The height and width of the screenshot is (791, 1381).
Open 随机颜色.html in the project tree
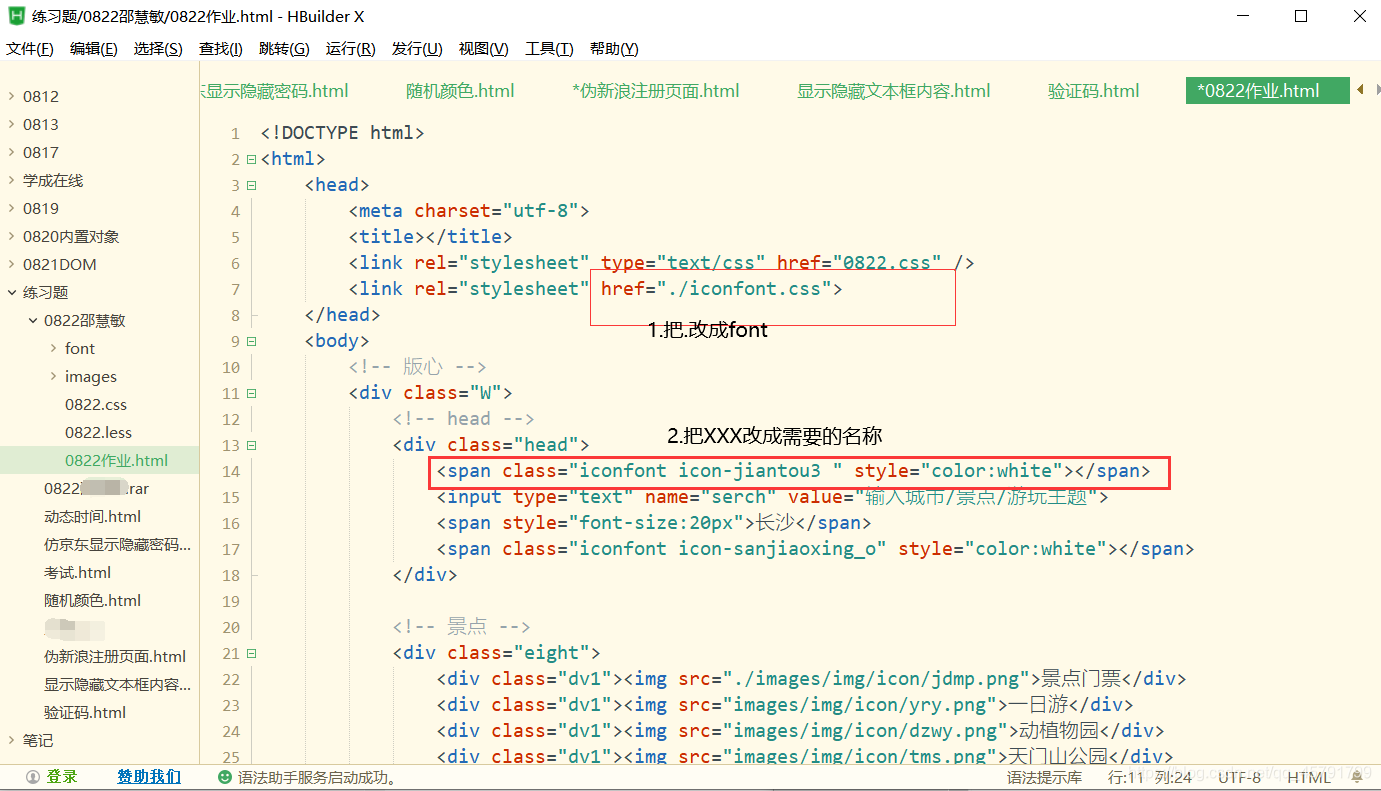[x=92, y=601]
